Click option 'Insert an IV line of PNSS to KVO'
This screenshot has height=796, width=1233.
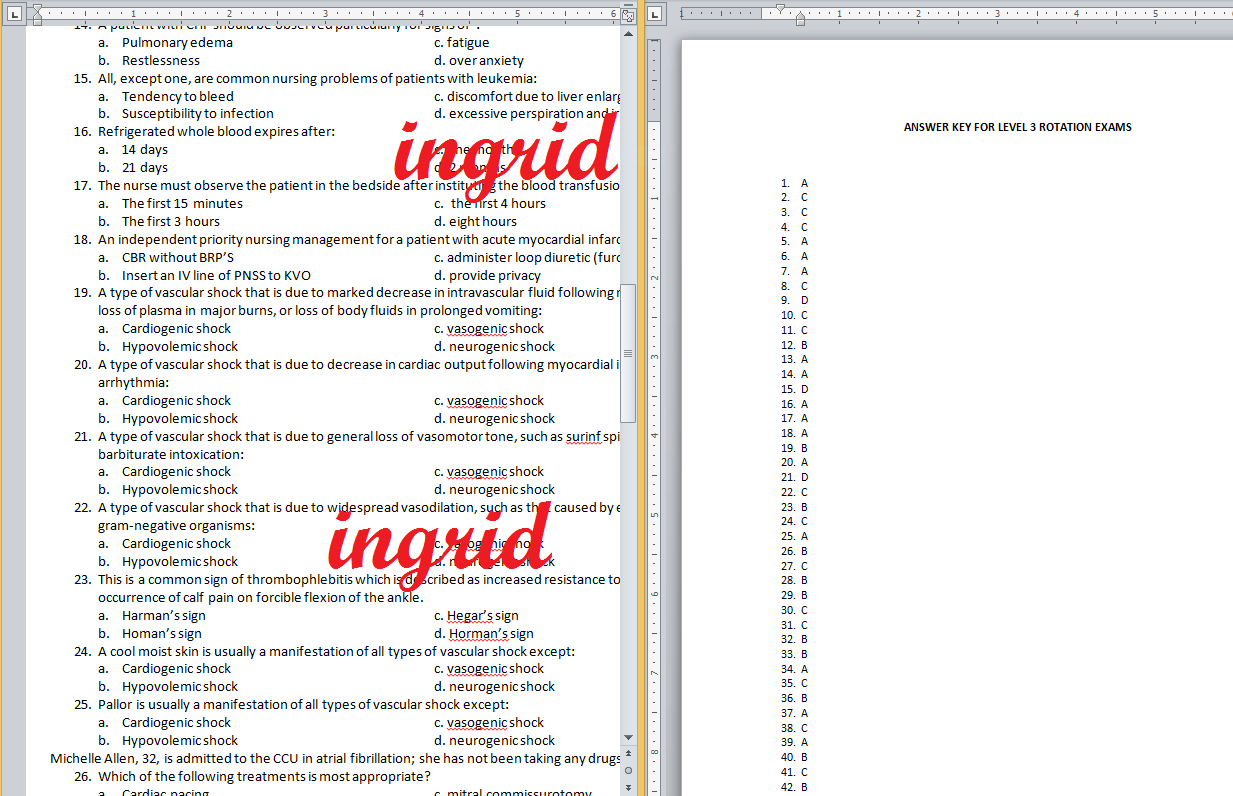click(x=216, y=275)
